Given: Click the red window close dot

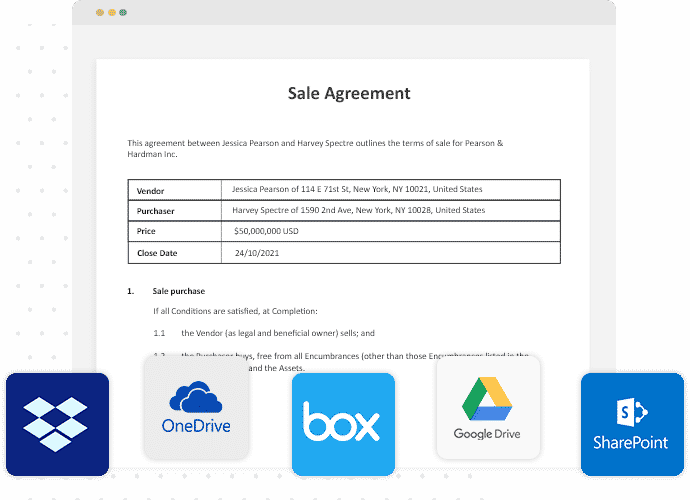Looking at the screenshot, I should (x=100, y=12).
